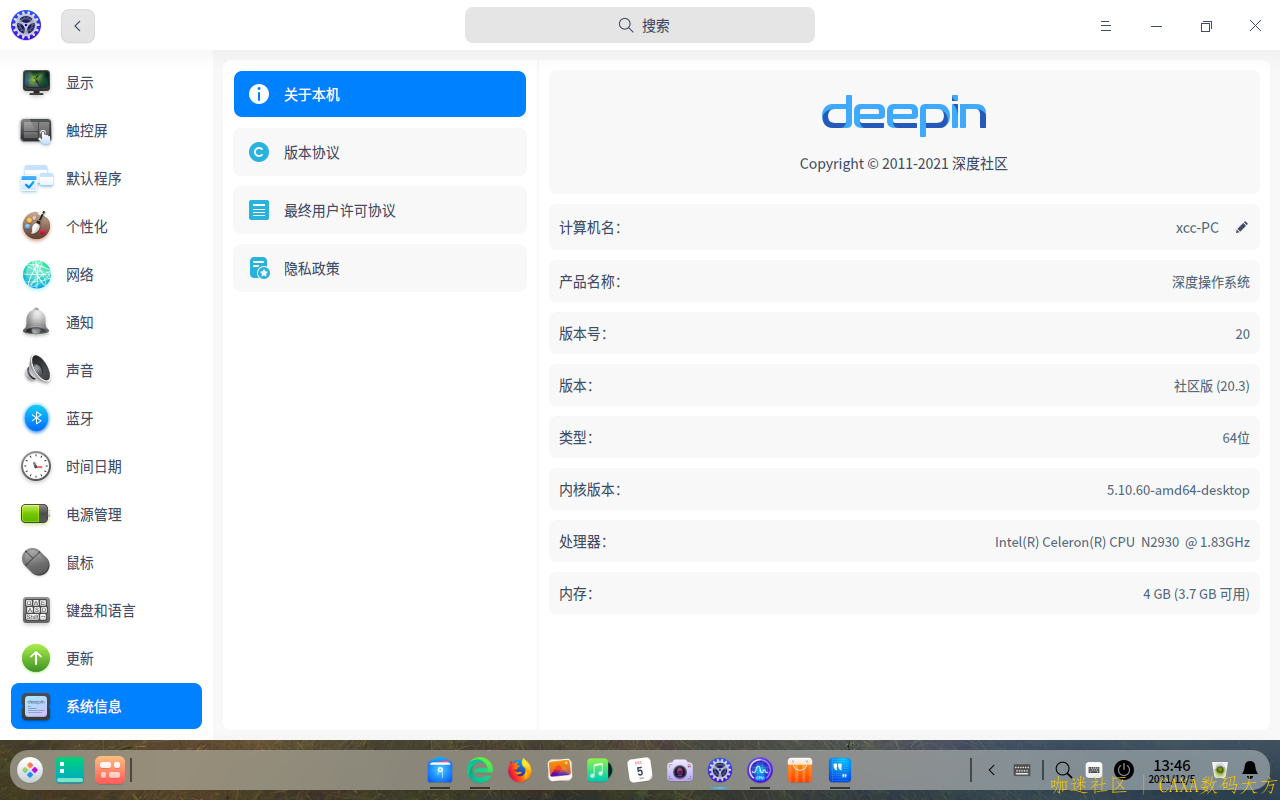Open the Camera/screenshot app in dock
1280x800 pixels.
(x=680, y=770)
